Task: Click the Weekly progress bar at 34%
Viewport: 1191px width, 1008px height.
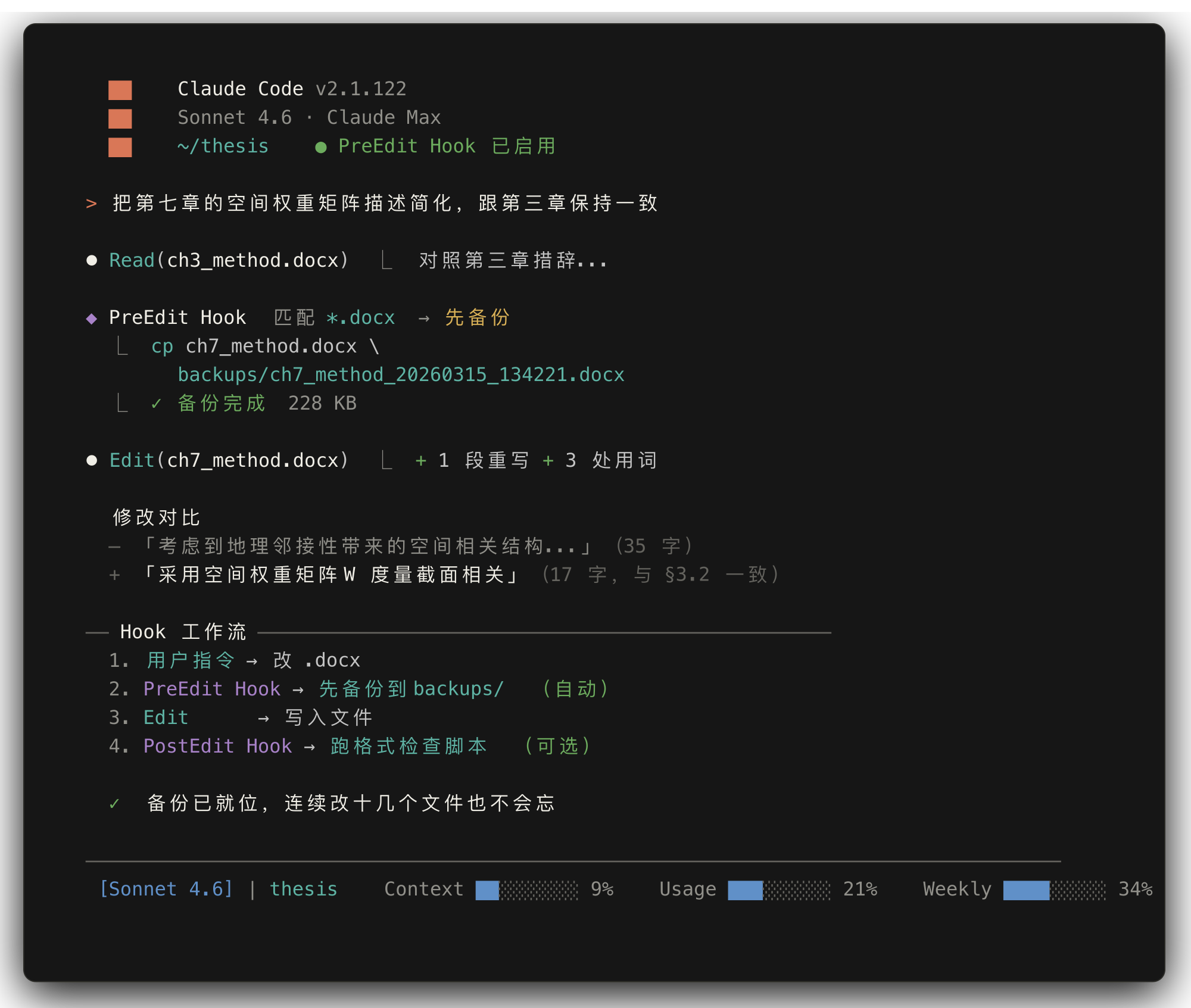Action: (1054, 890)
